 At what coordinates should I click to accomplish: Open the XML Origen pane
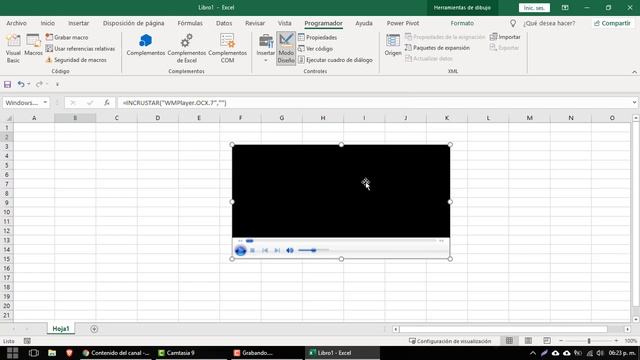[x=393, y=45]
